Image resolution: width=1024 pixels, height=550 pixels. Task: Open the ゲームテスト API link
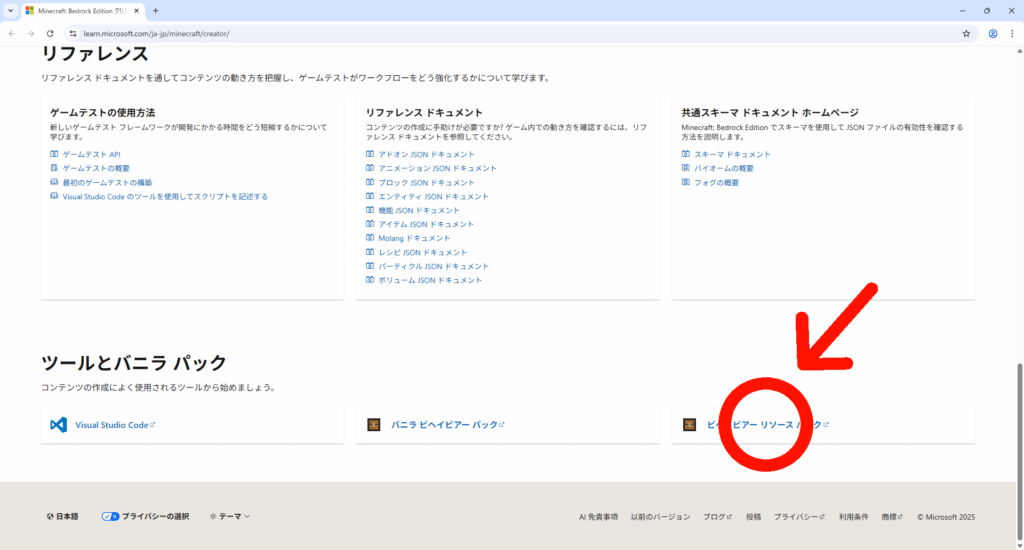pyautogui.click(x=91, y=155)
